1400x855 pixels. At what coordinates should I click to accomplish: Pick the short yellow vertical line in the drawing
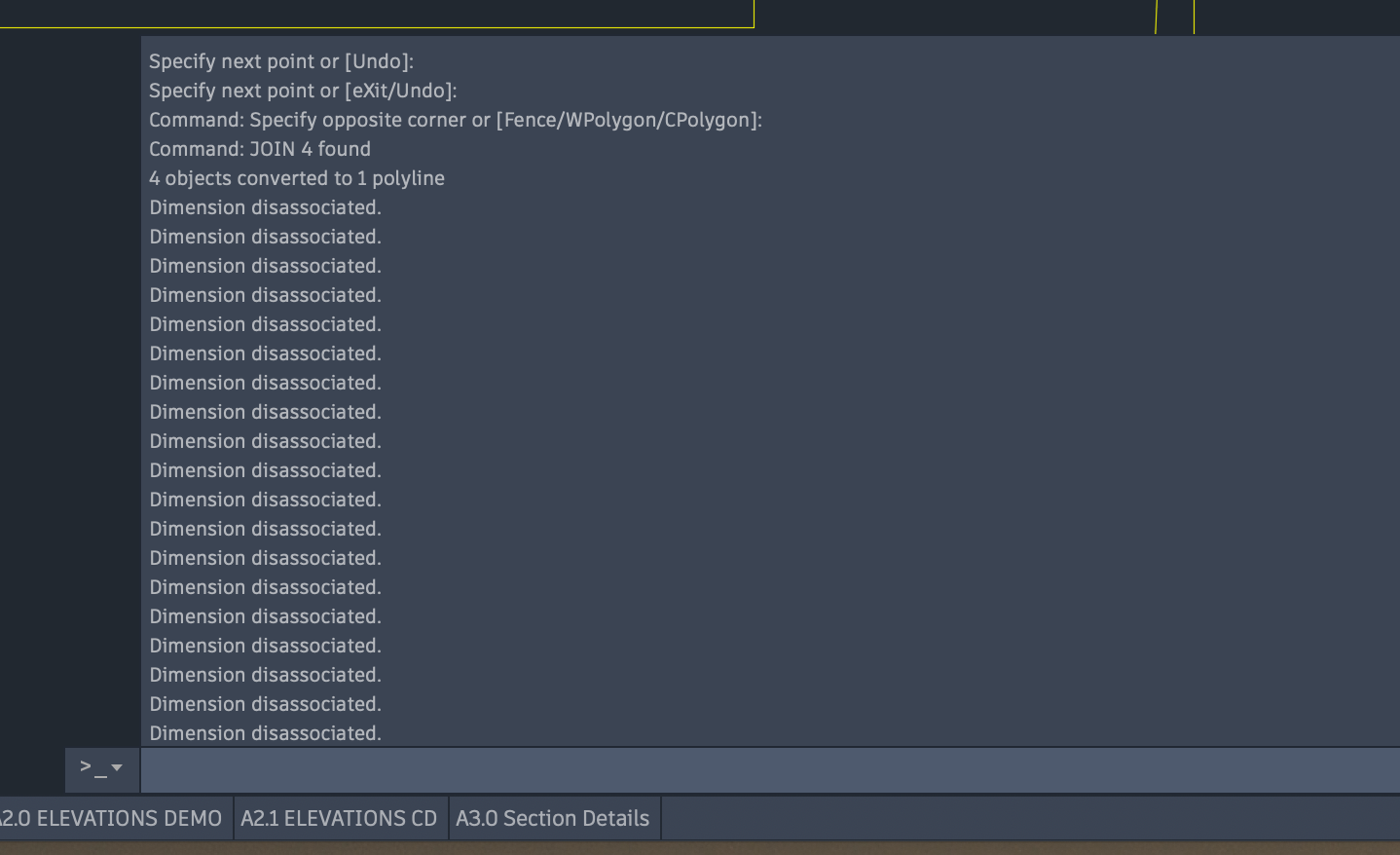coord(1194,17)
